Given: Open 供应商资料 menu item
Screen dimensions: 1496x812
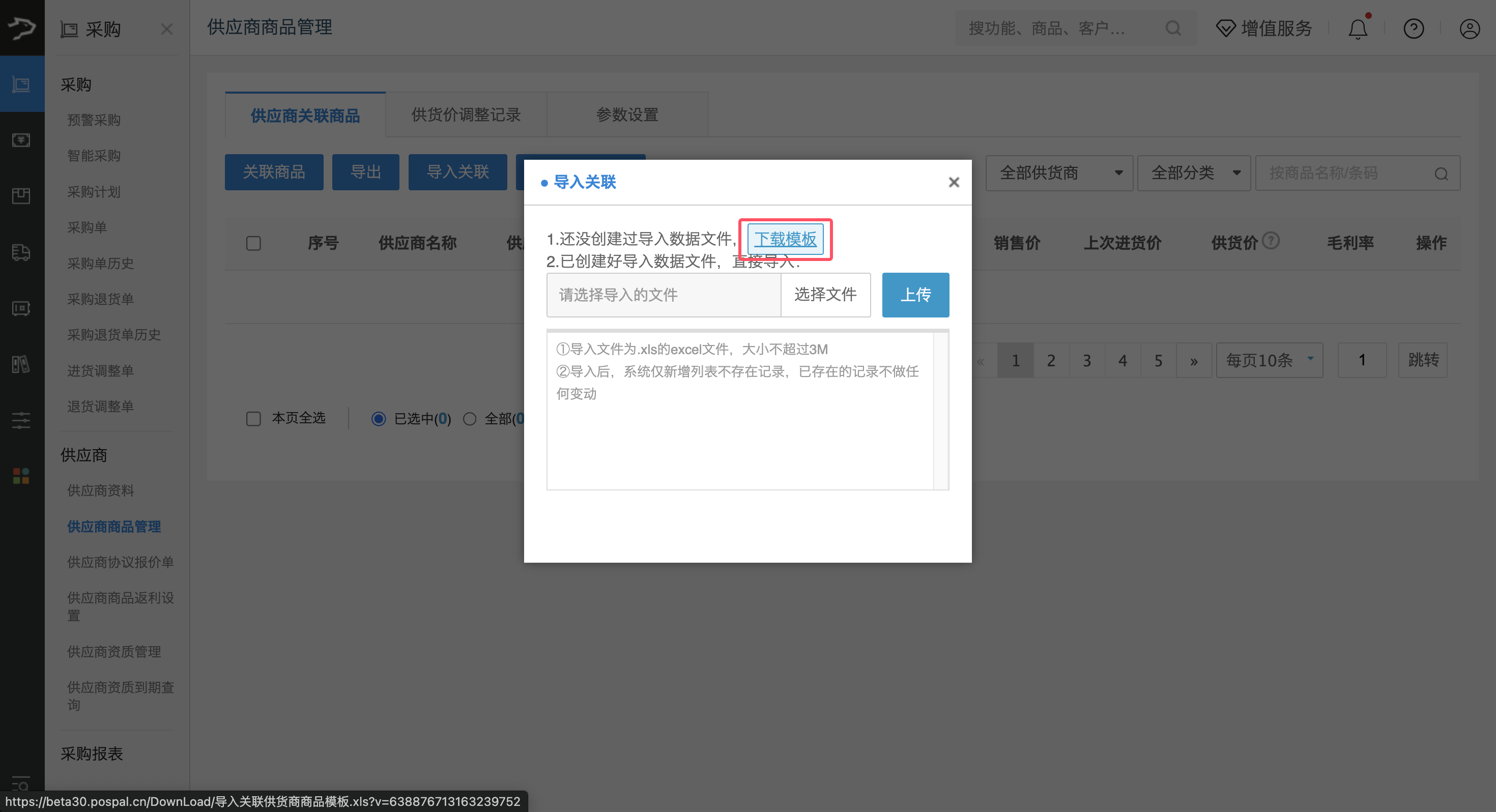Looking at the screenshot, I should (100, 491).
